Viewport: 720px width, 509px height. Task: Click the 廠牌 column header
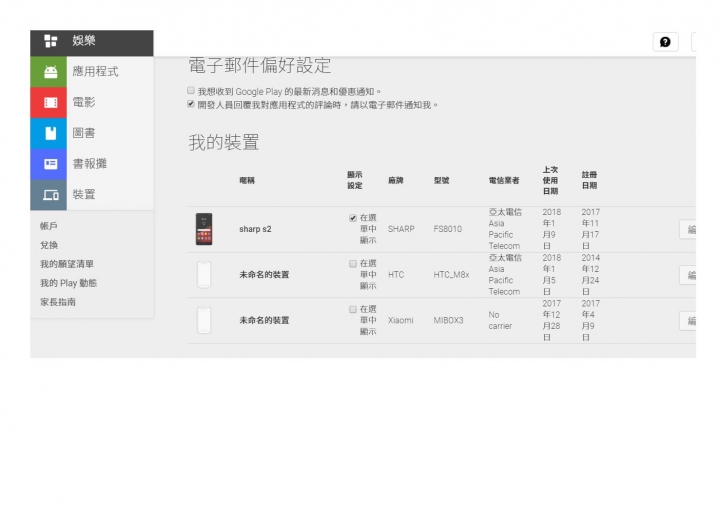396,181
